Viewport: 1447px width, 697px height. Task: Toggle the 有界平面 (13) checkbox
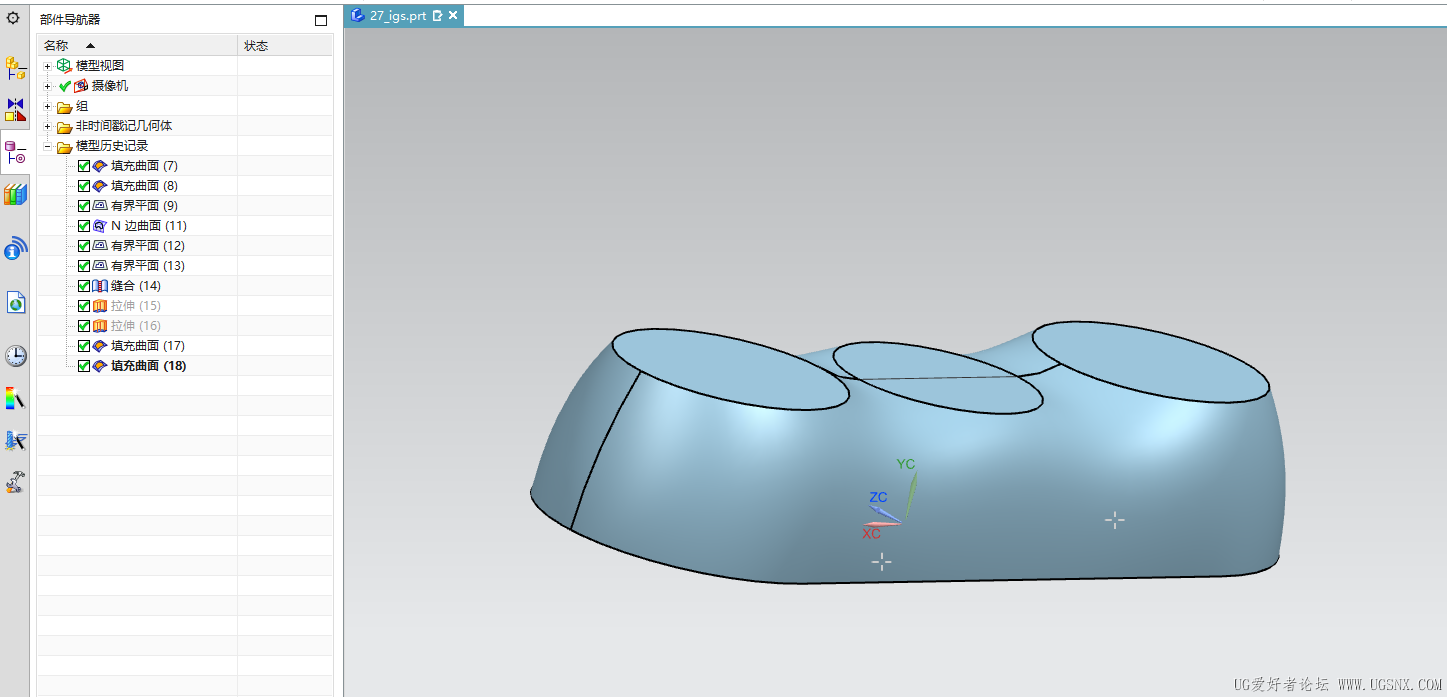pos(84,266)
